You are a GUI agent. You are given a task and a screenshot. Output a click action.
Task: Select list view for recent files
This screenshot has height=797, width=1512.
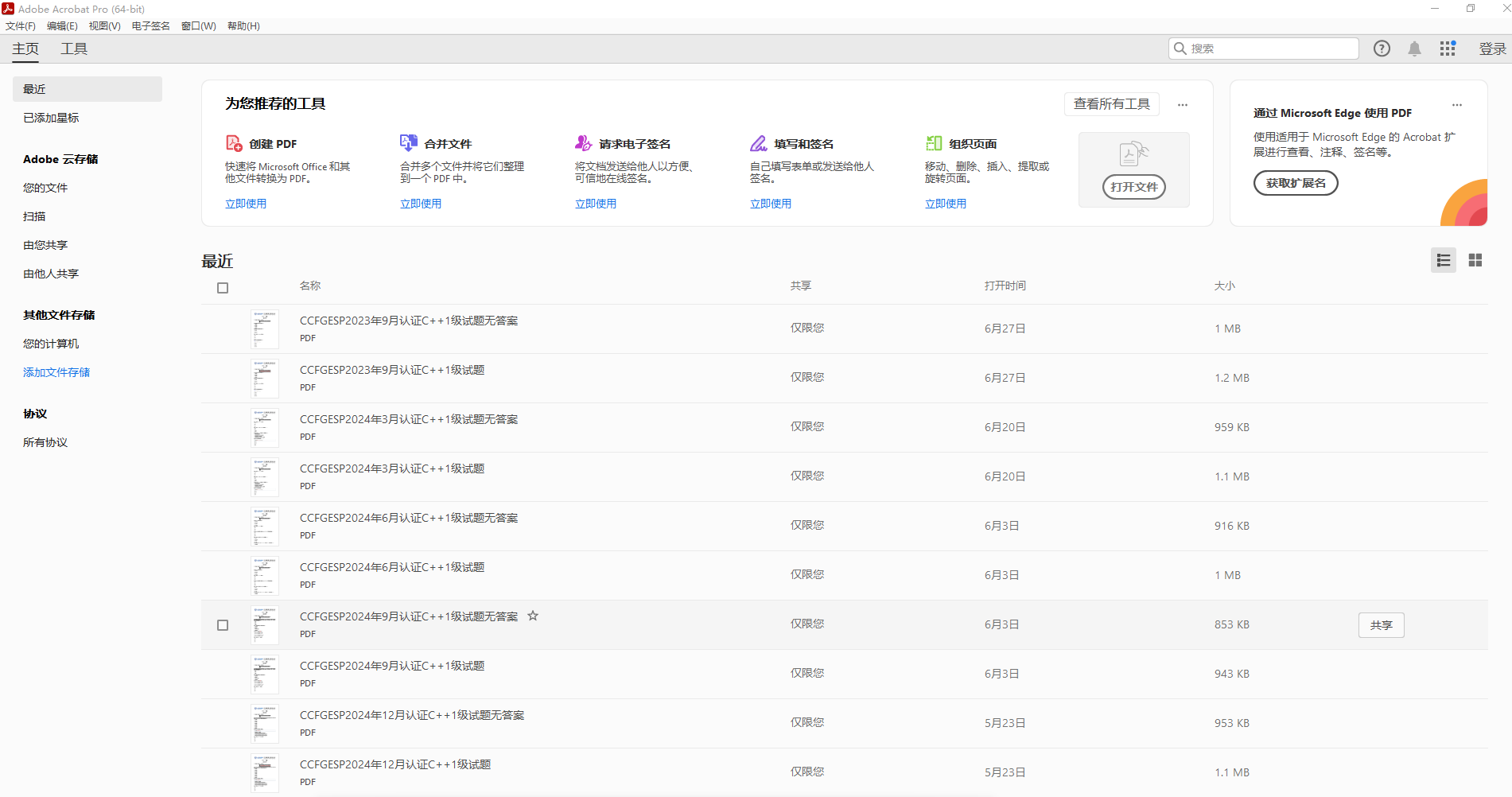tap(1443, 260)
